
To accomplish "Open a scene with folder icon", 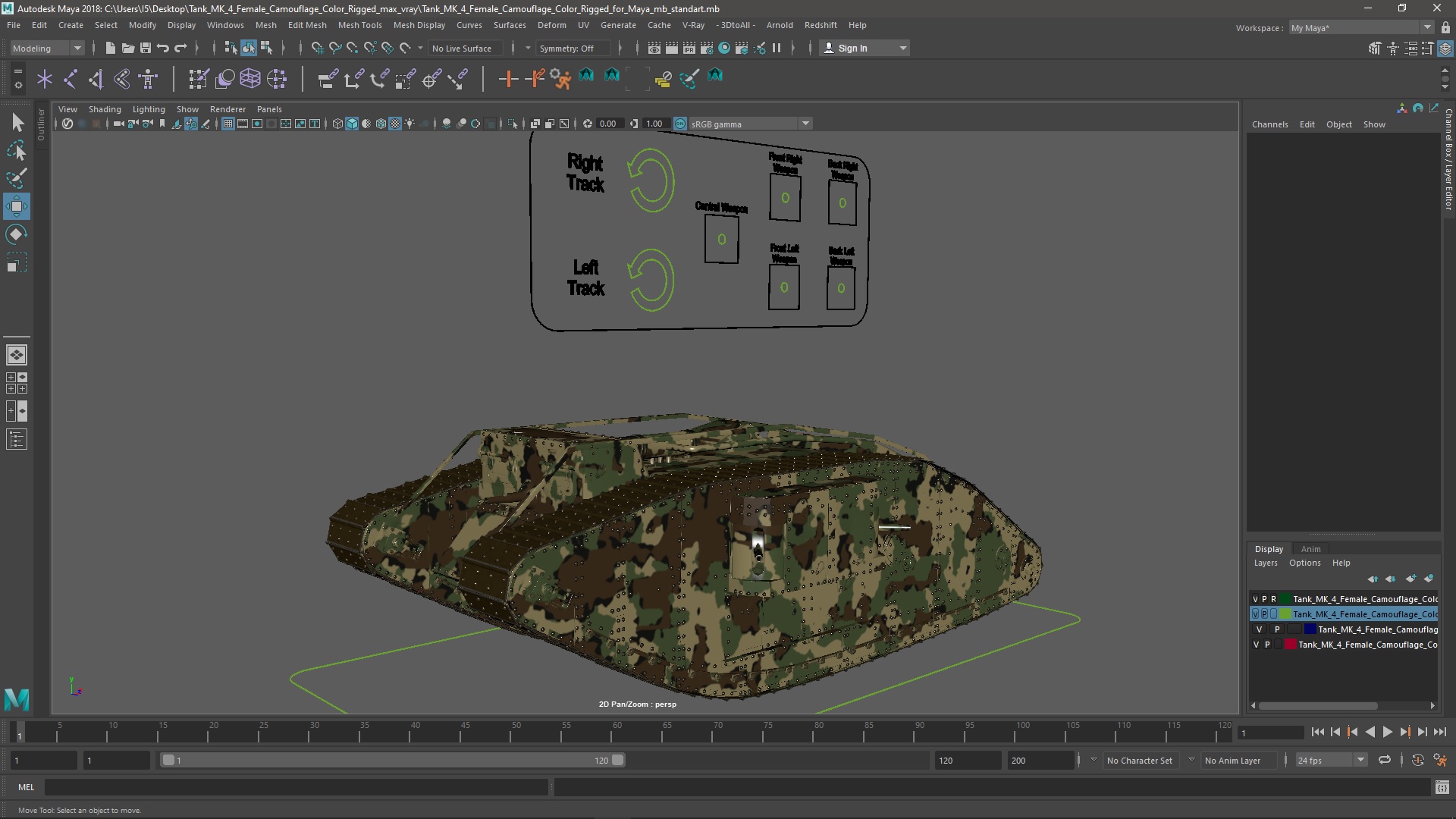I will pos(127,48).
